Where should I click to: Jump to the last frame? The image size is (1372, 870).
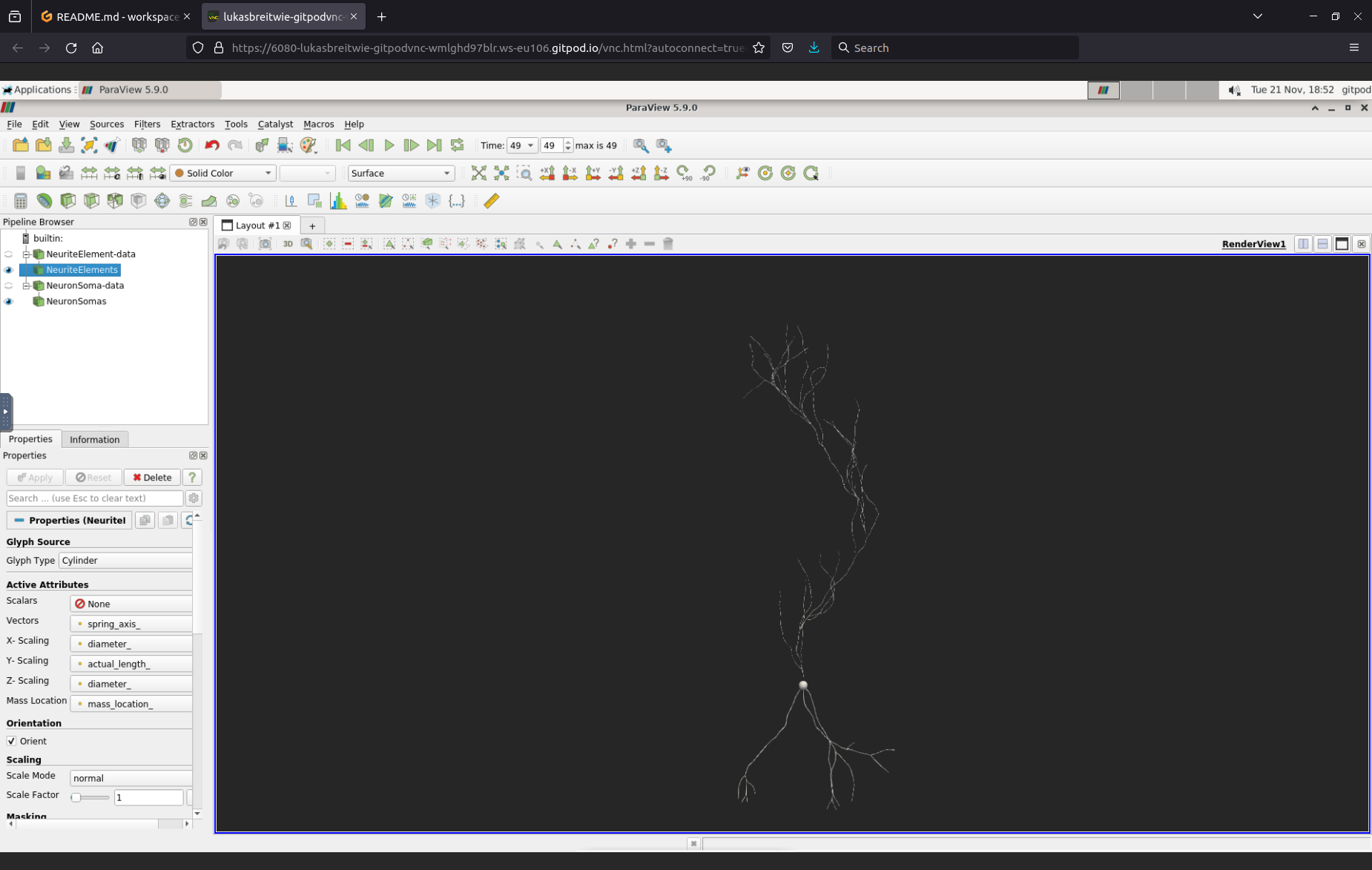coord(434,145)
